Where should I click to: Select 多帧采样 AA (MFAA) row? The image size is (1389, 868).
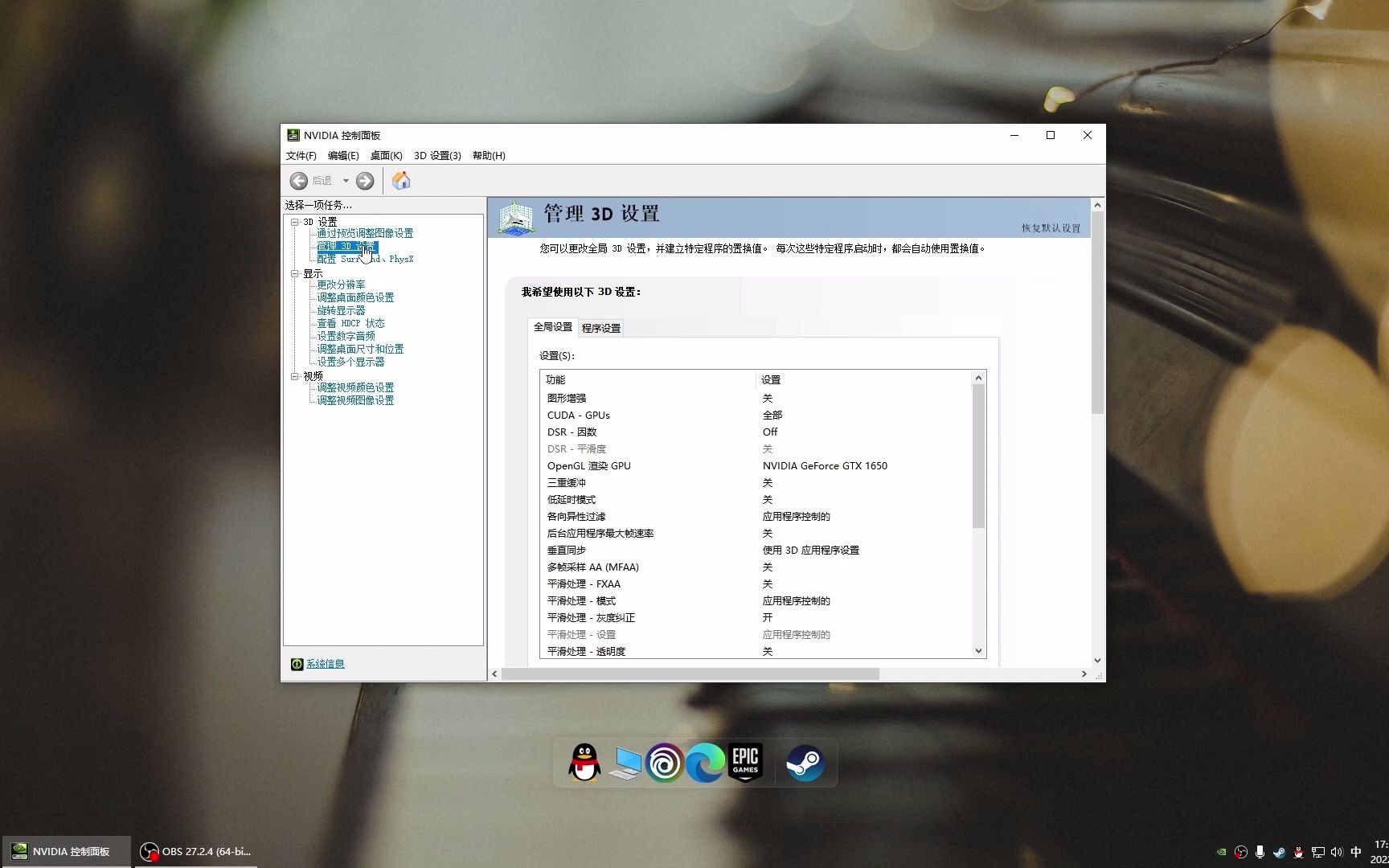pyautogui.click(x=756, y=567)
